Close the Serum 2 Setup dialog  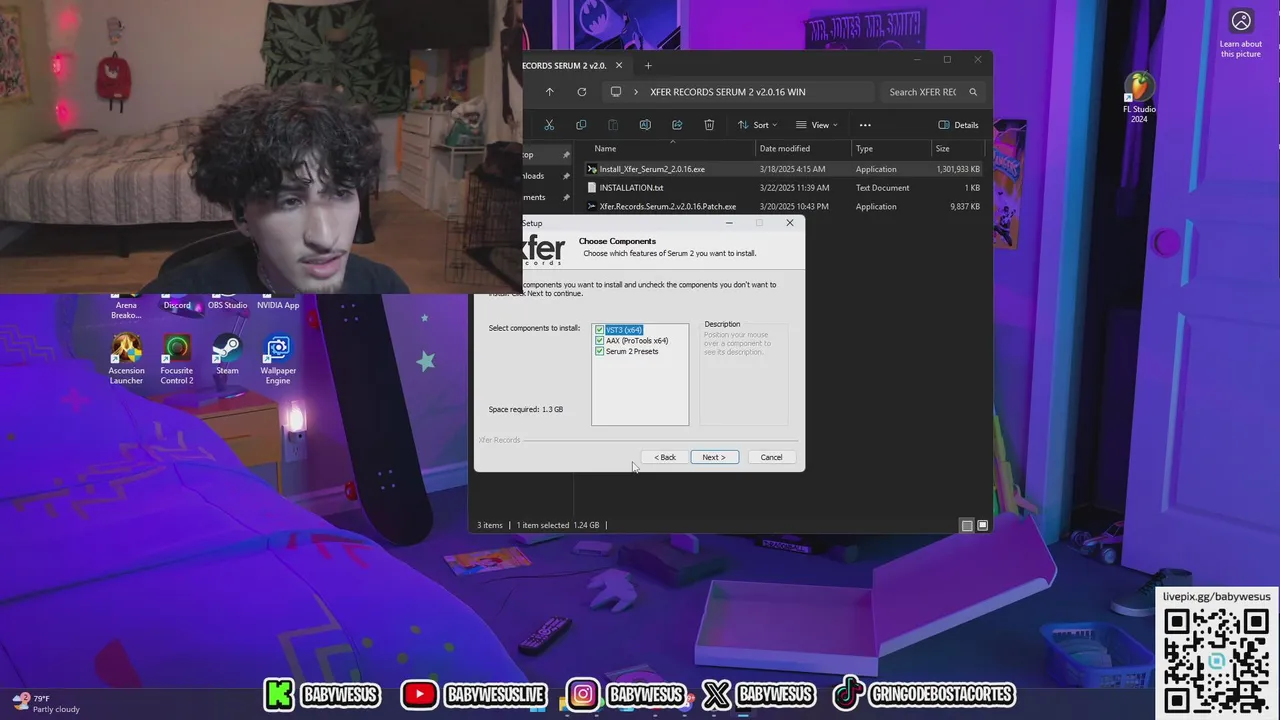point(790,223)
